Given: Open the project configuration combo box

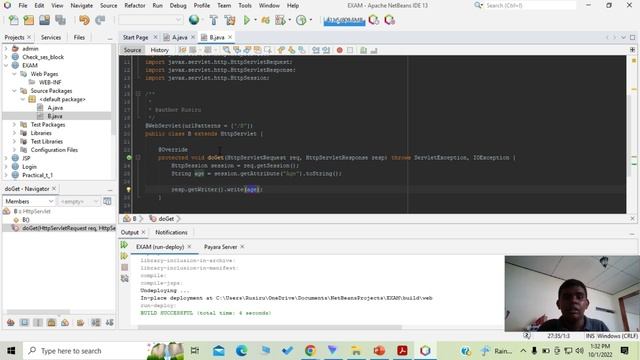Looking at the screenshot, I should (151, 20).
